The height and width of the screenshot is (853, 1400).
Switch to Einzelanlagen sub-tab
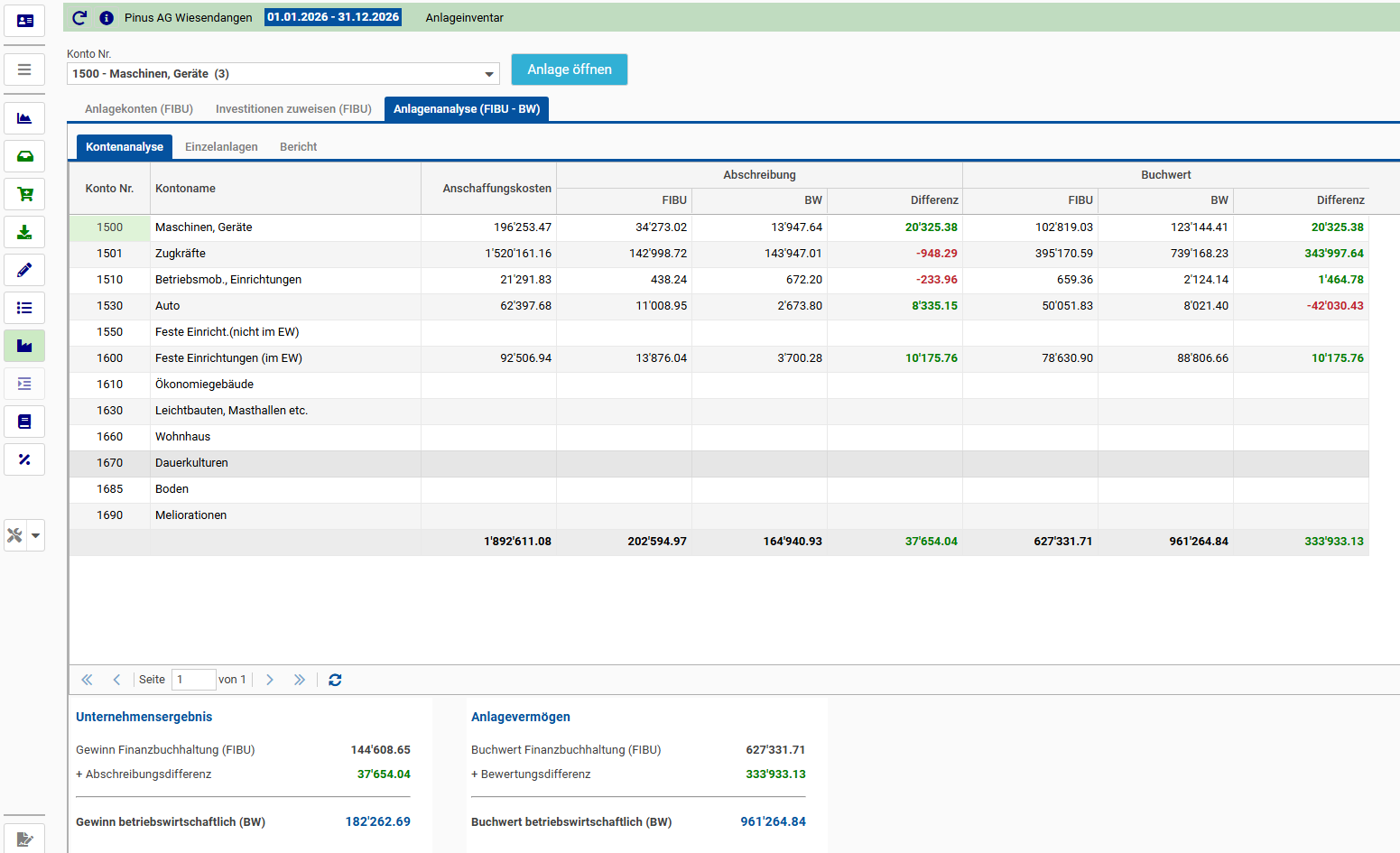click(221, 147)
